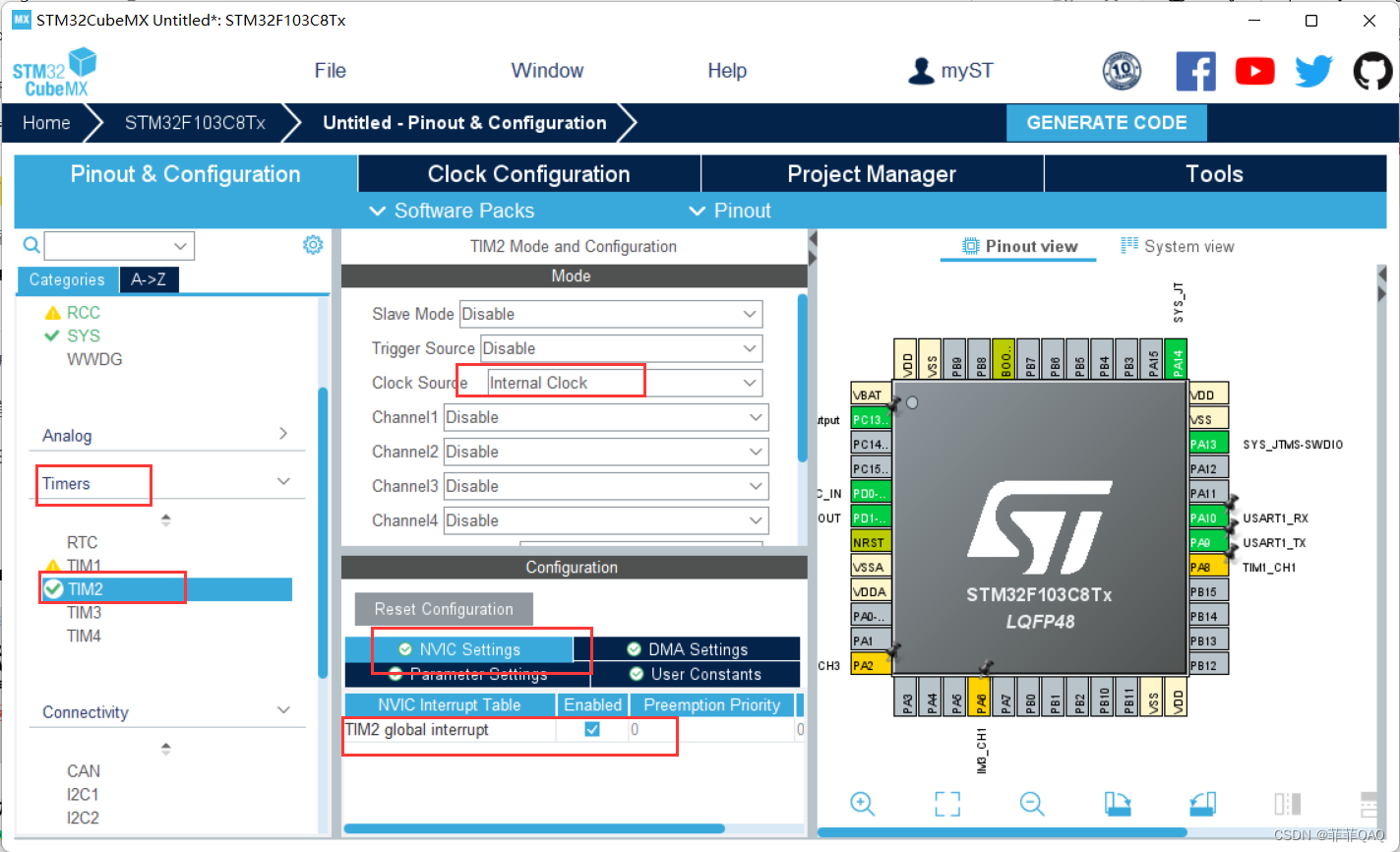This screenshot has width=1400, height=852.
Task: Open the Window menu
Action: point(547,71)
